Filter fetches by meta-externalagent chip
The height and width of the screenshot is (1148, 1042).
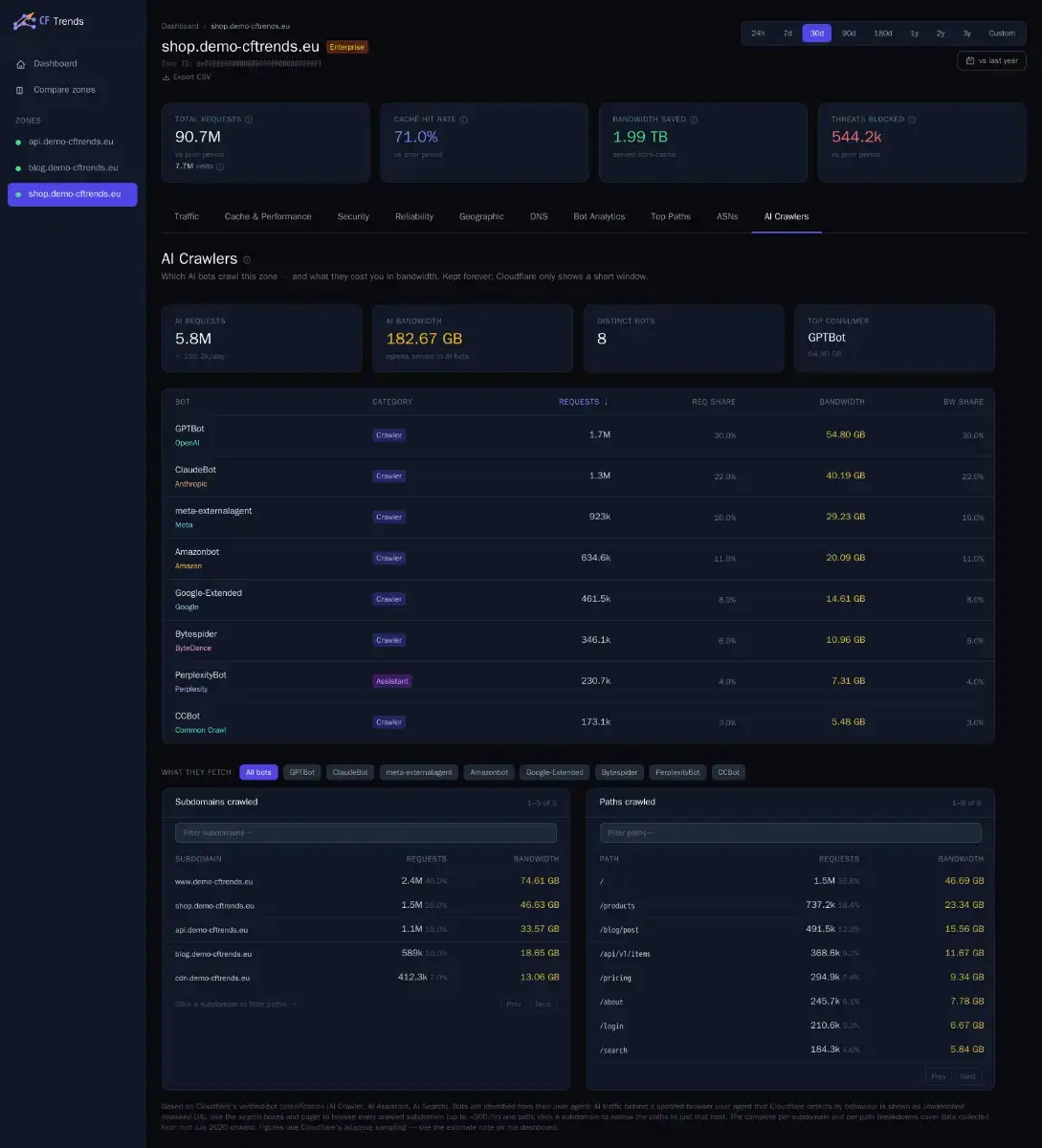(419, 772)
